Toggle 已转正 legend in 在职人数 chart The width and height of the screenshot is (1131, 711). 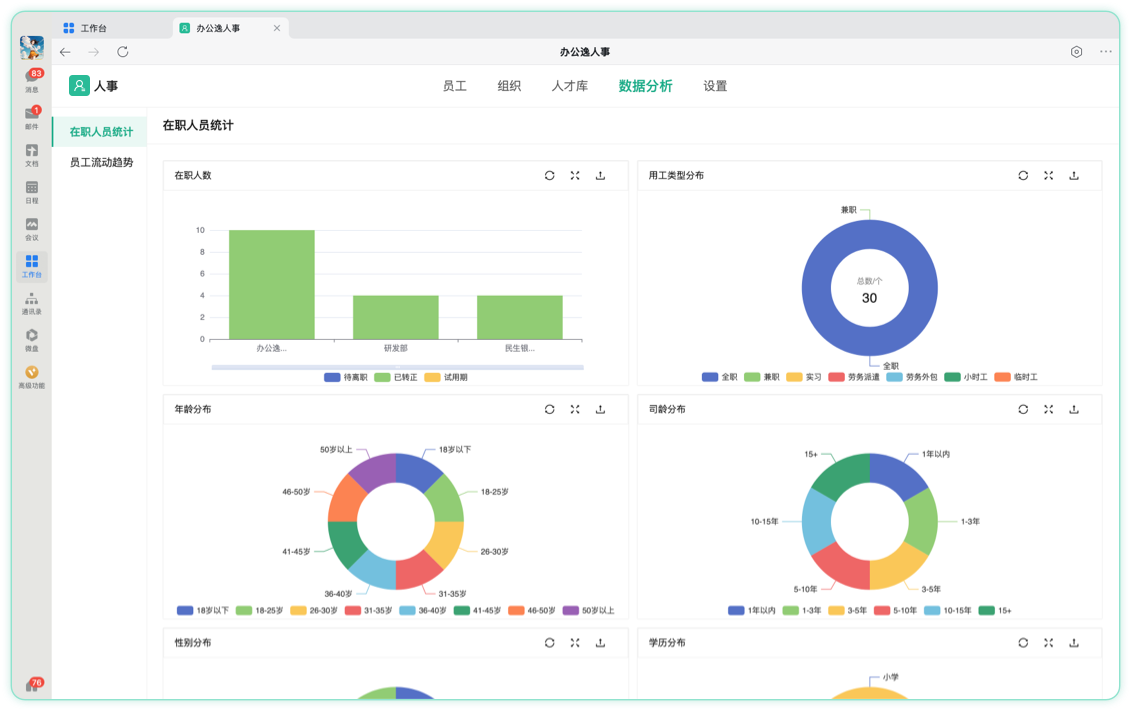396,377
